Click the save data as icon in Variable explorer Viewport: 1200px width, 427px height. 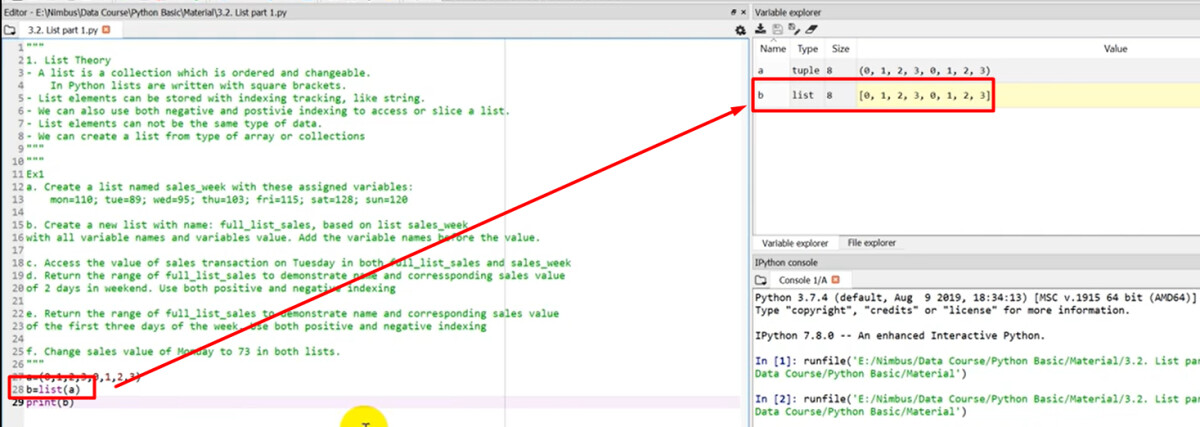[792, 30]
